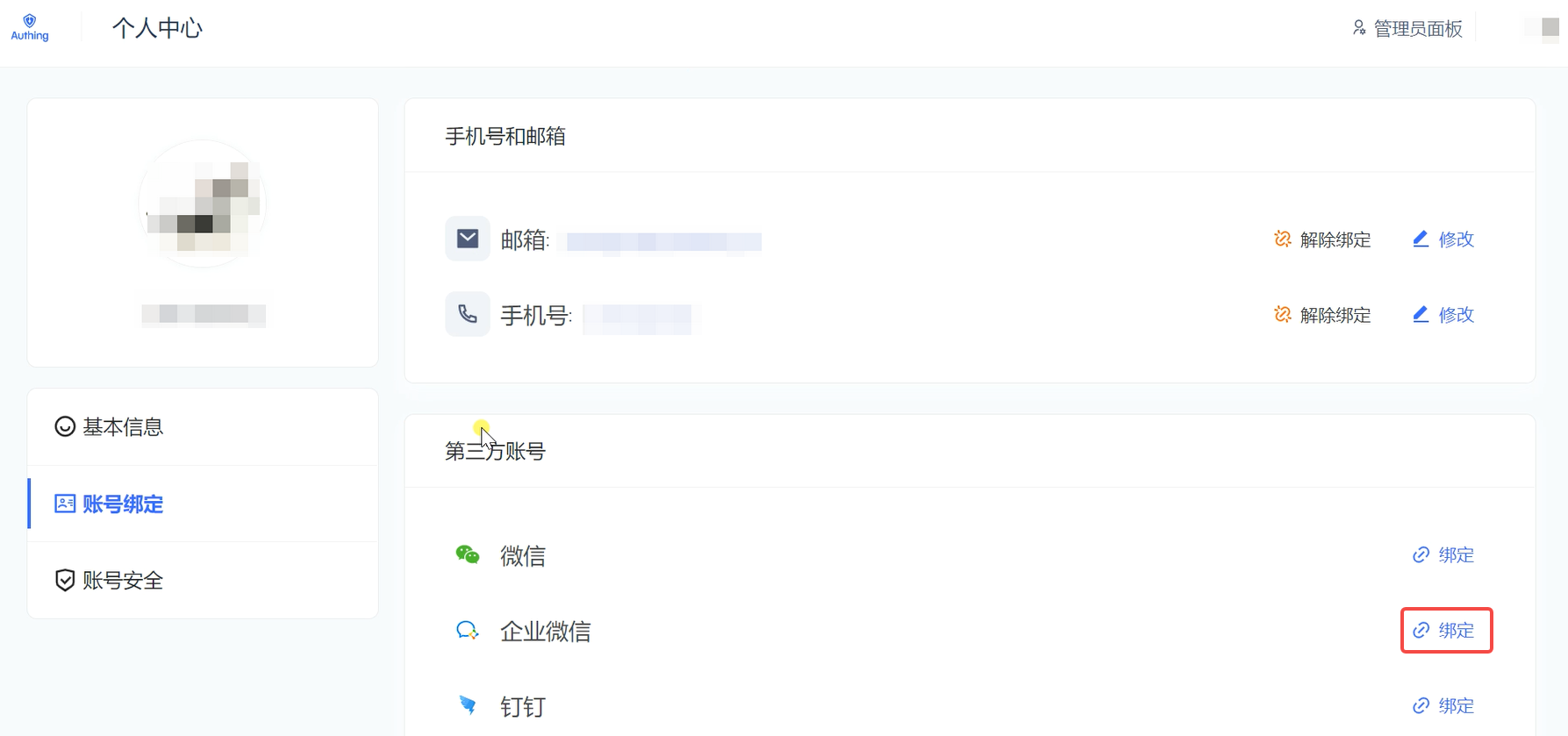Viewport: 1568px width, 736px height.
Task: Click the phone handset icon
Action: point(468,315)
